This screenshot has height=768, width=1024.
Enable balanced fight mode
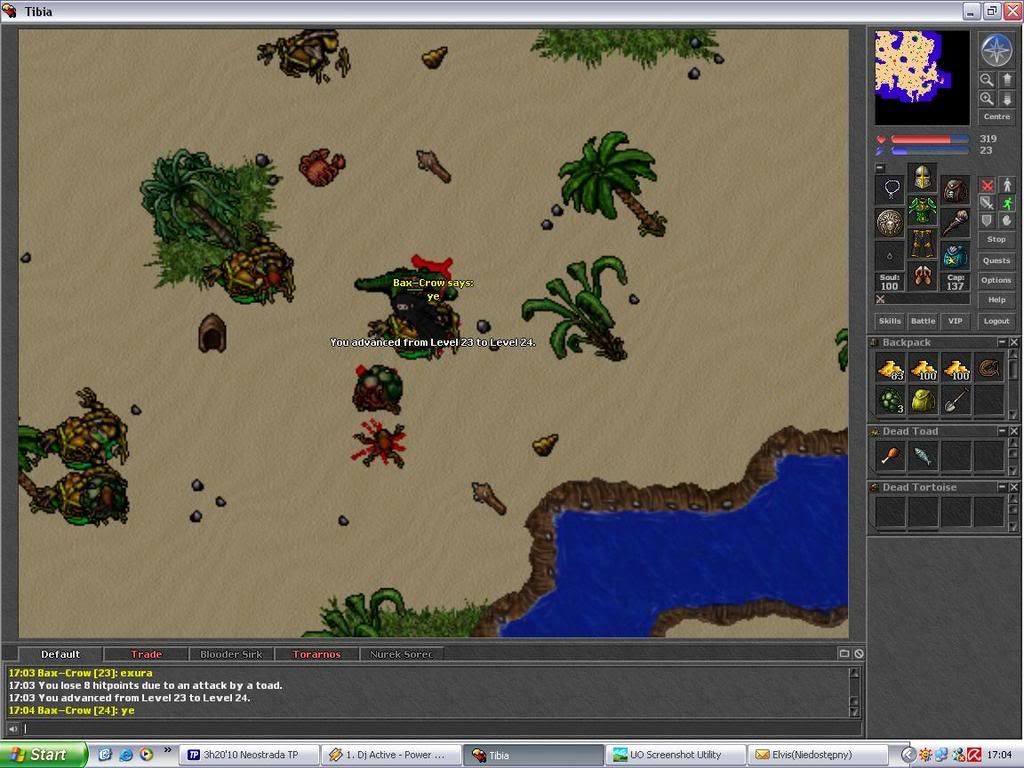pos(987,203)
